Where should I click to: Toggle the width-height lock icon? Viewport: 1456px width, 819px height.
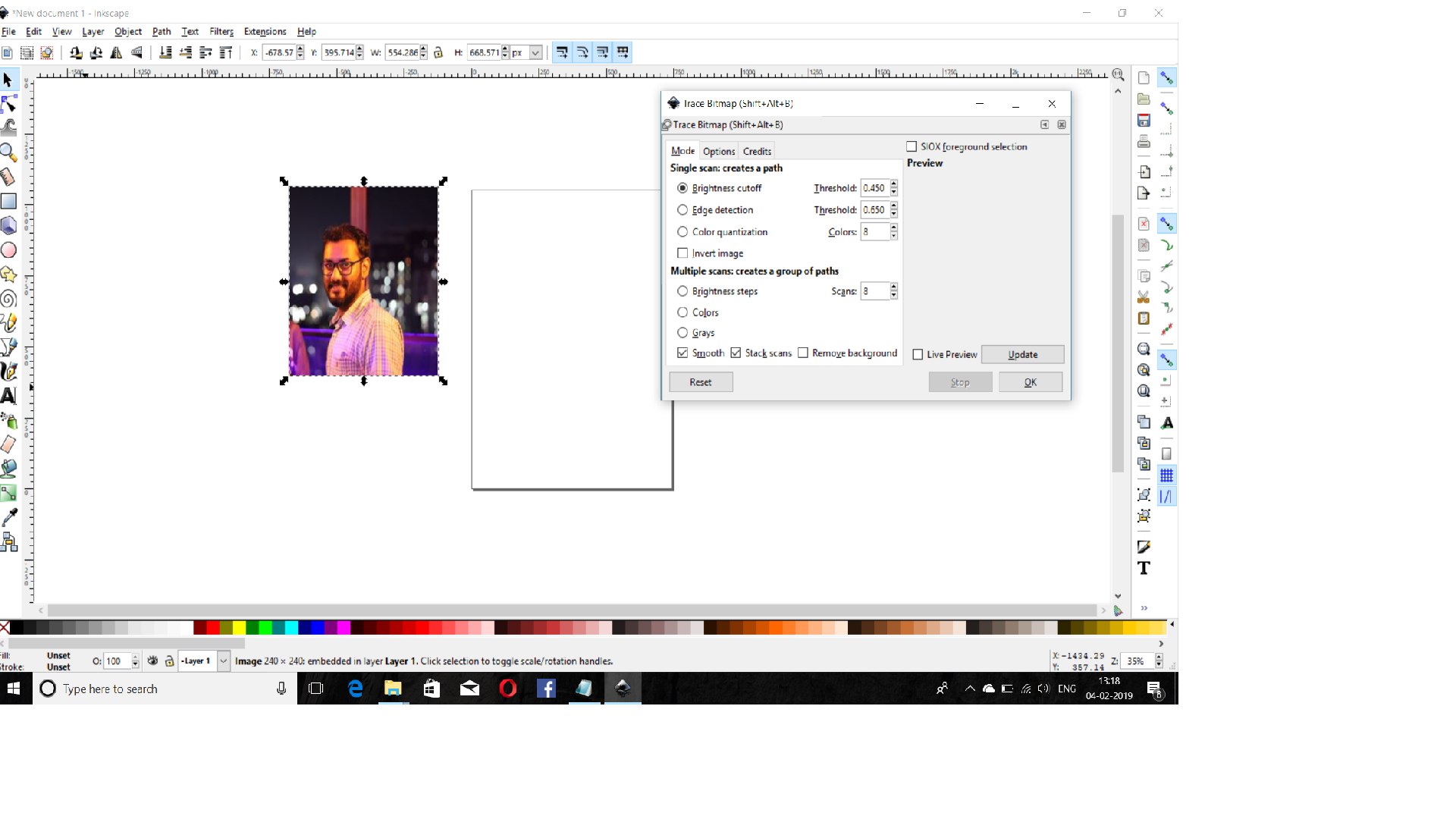438,52
